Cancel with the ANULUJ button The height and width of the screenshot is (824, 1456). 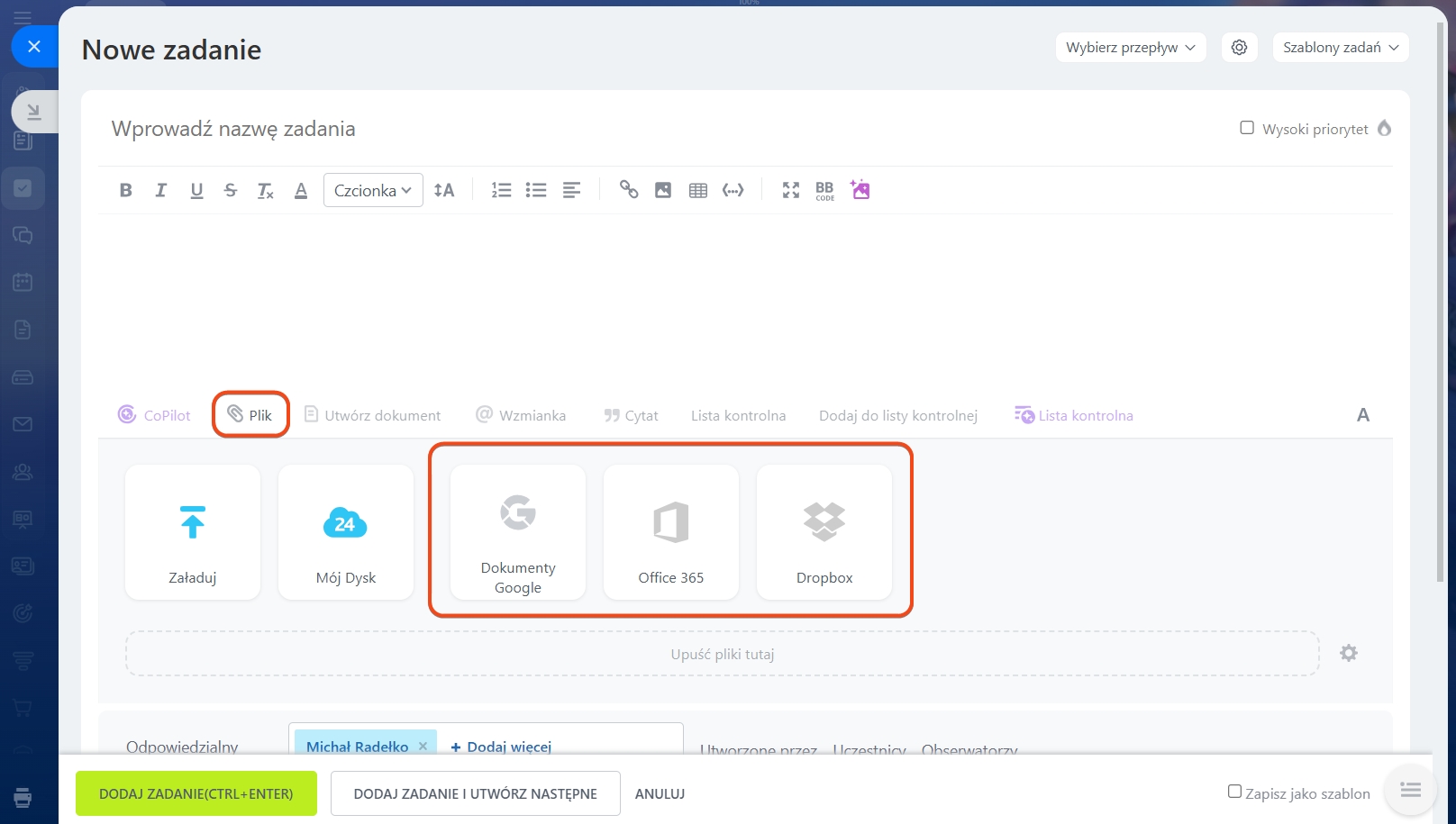click(660, 793)
